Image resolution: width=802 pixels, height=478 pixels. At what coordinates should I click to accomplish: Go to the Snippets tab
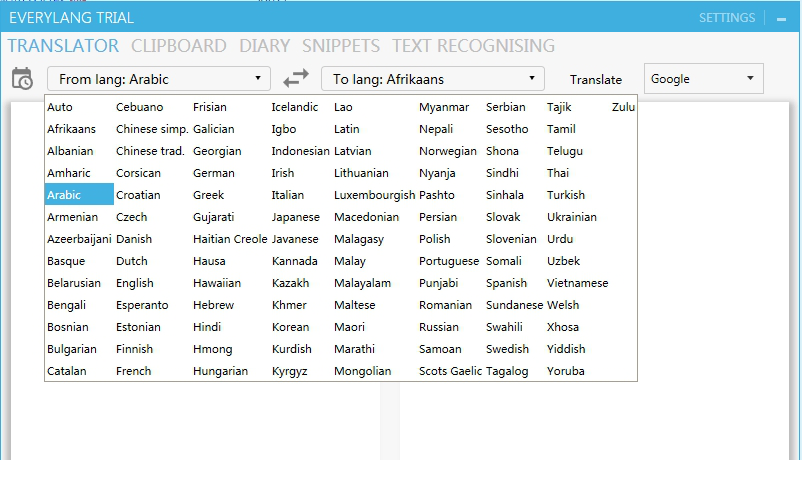point(341,46)
